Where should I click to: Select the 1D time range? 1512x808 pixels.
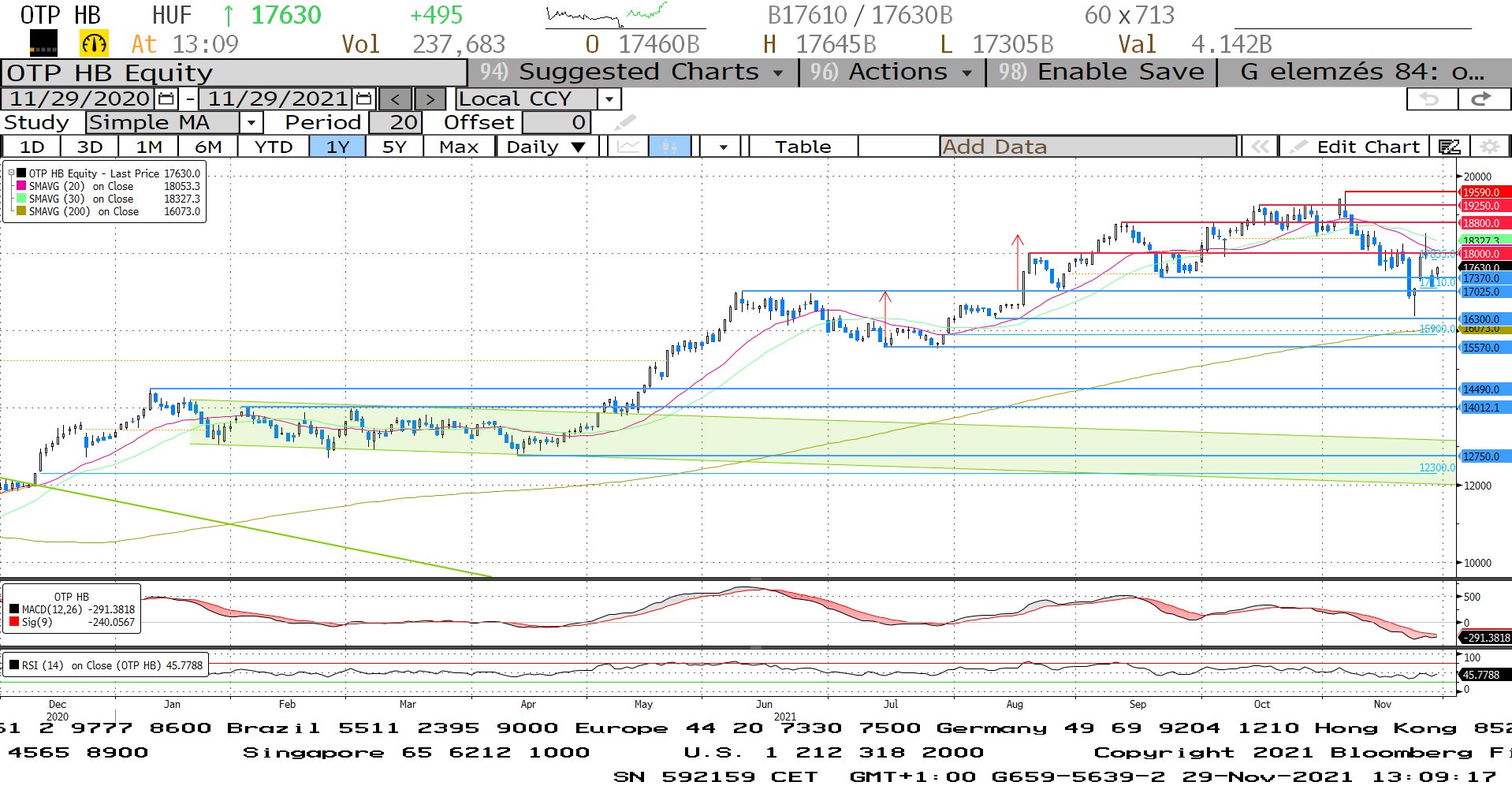(32, 147)
